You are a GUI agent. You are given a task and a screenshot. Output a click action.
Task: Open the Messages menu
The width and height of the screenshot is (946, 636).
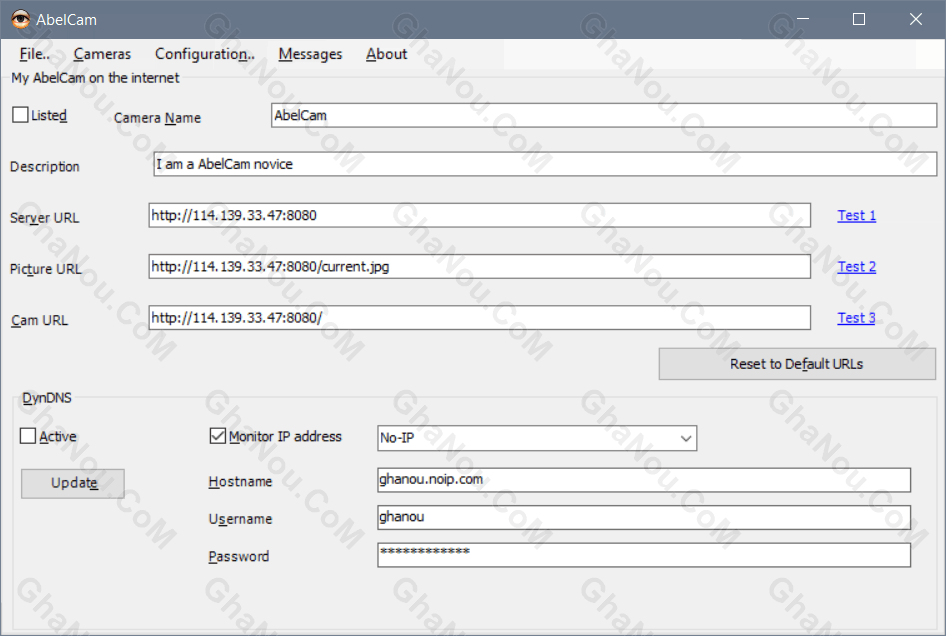pyautogui.click(x=310, y=54)
